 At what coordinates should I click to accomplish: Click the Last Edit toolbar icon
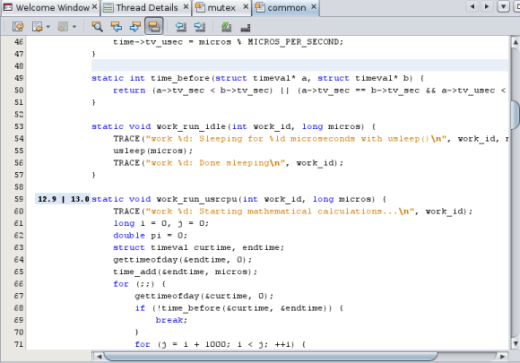click(x=18, y=26)
